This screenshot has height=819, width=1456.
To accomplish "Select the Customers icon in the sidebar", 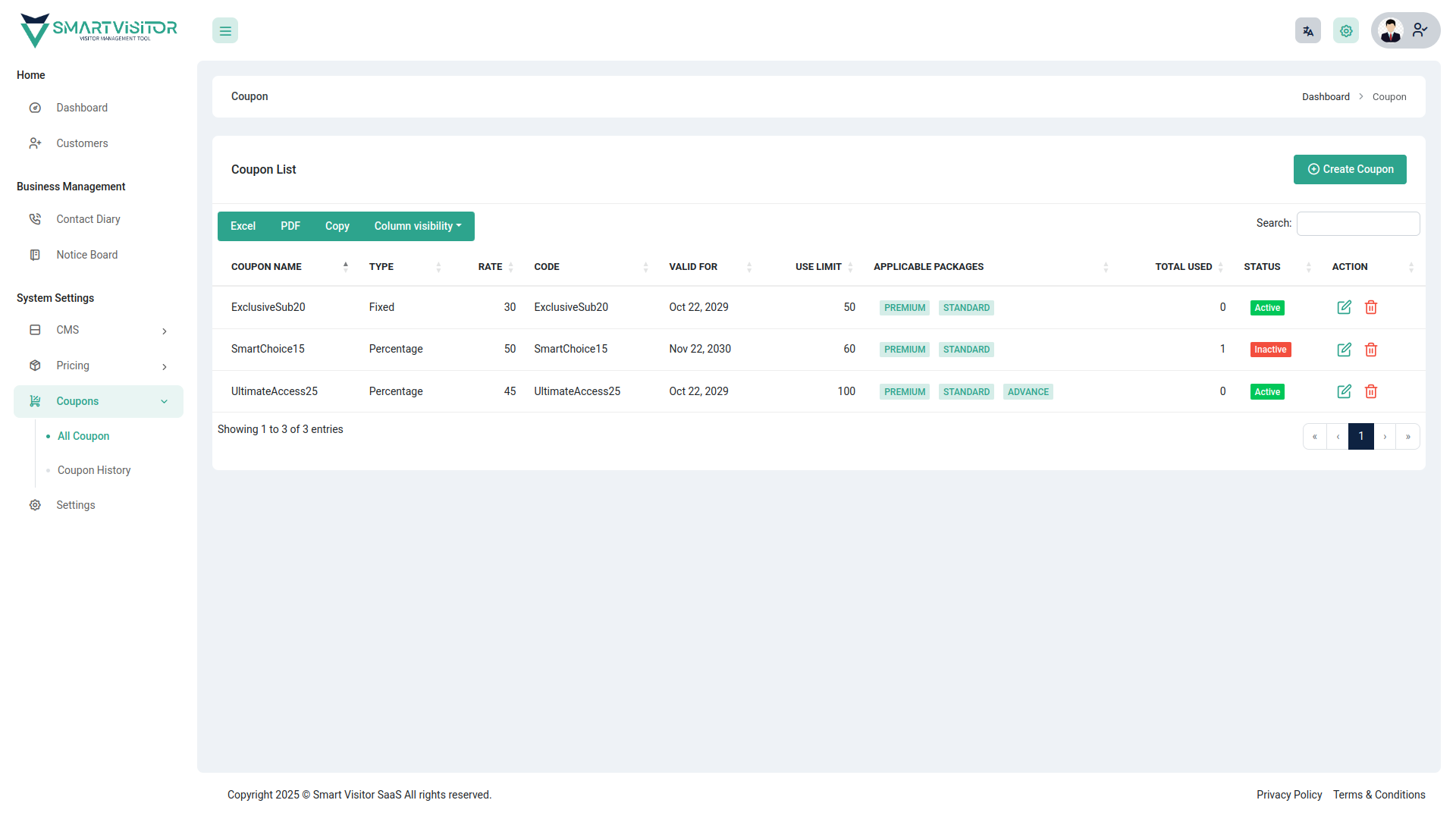I will point(35,143).
